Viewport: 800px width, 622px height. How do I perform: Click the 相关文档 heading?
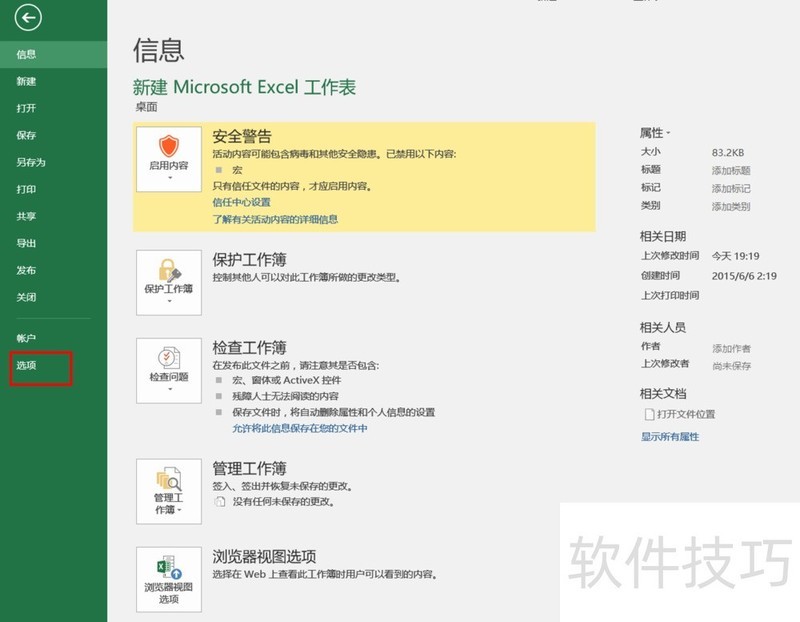[x=663, y=393]
